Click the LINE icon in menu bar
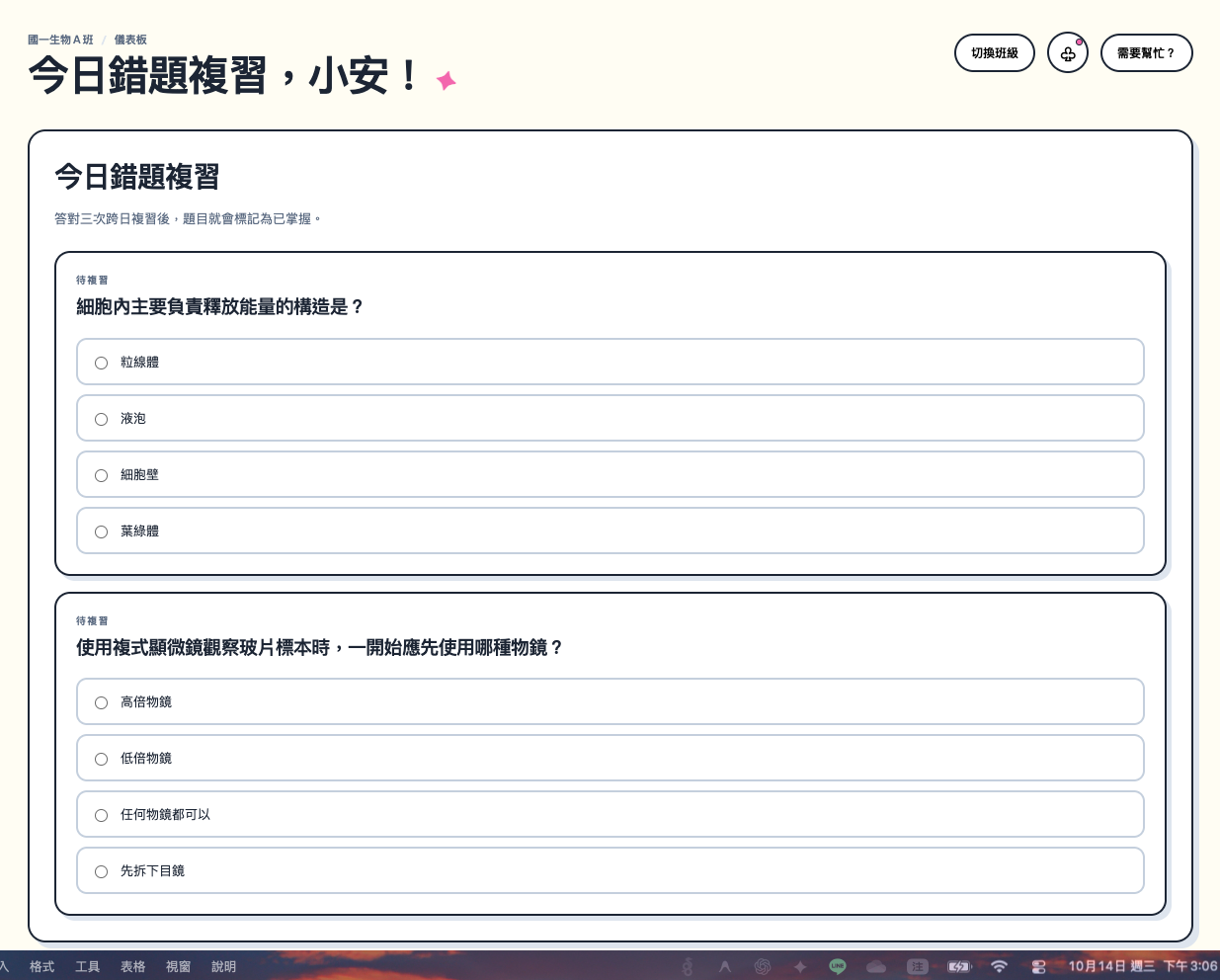 pos(838,966)
